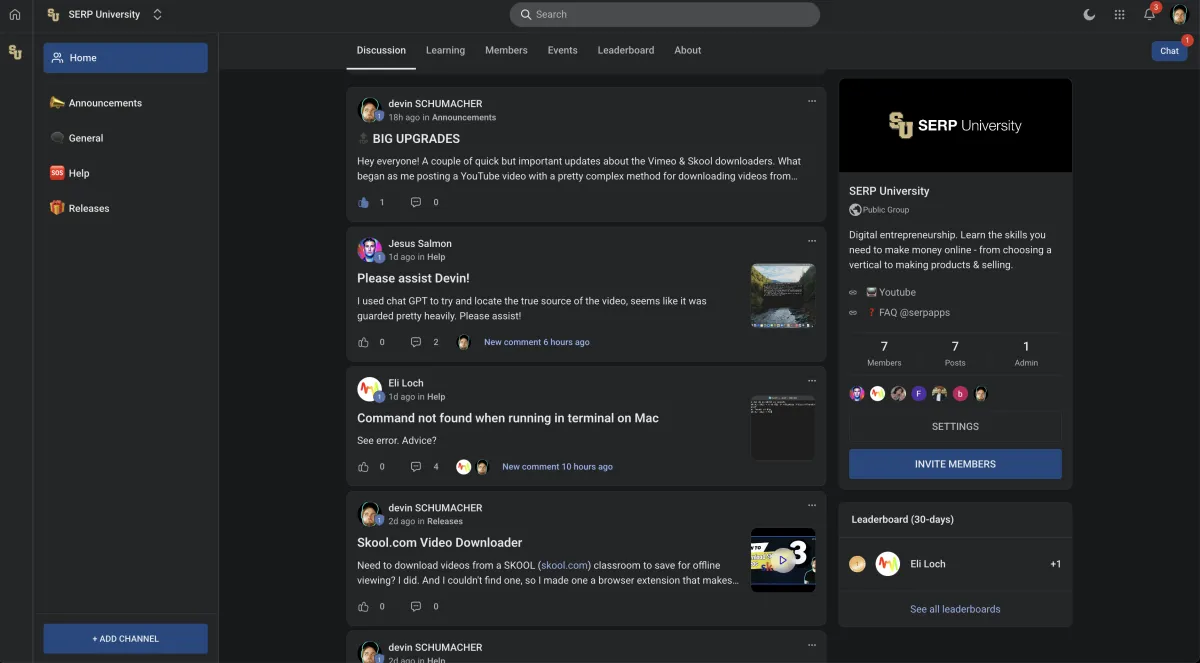Viewport: 1200px width, 663px height.
Task: Click See all leaderboards link
Action: click(955, 609)
